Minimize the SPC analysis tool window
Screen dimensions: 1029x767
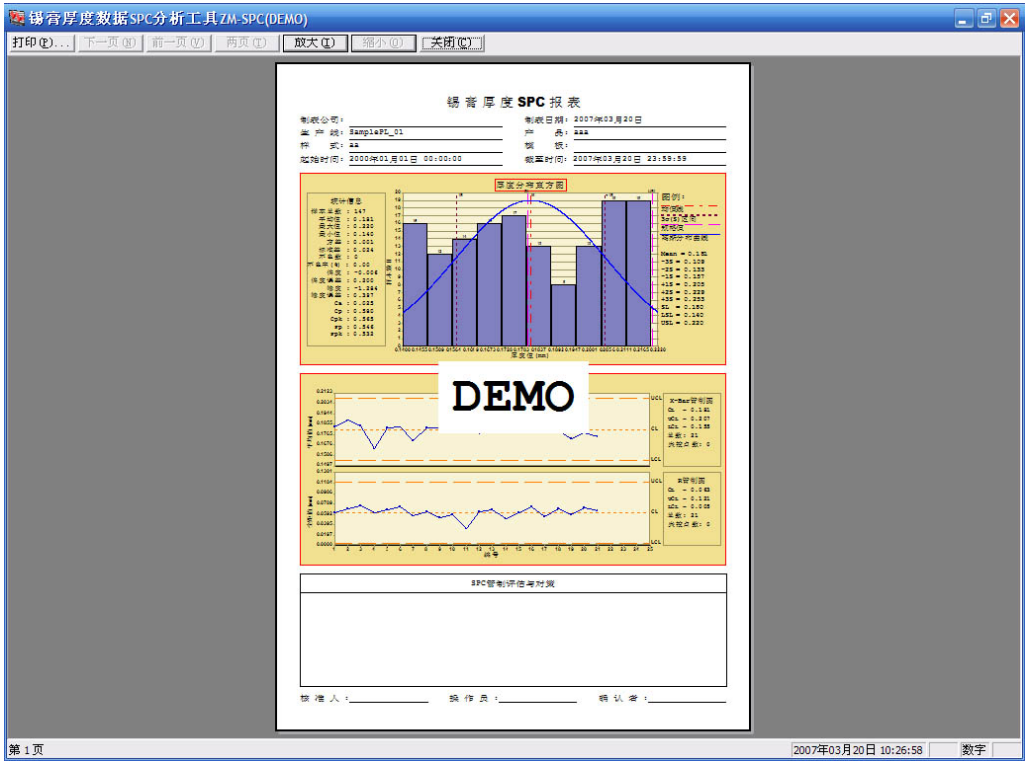pyautogui.click(x=963, y=19)
